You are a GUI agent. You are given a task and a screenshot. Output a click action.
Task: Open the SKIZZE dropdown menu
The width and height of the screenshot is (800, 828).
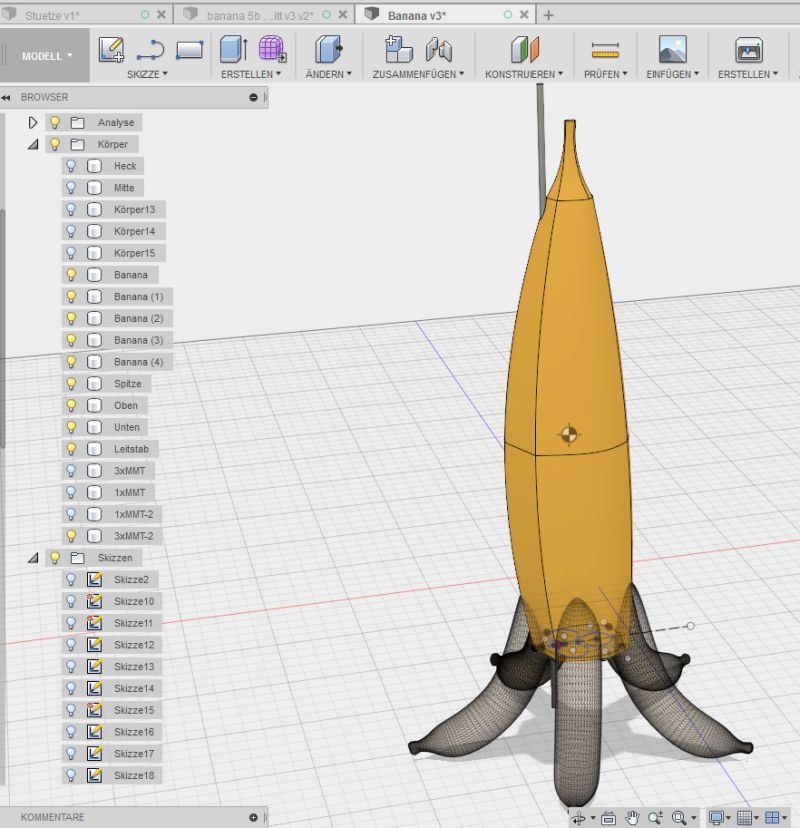(x=147, y=74)
